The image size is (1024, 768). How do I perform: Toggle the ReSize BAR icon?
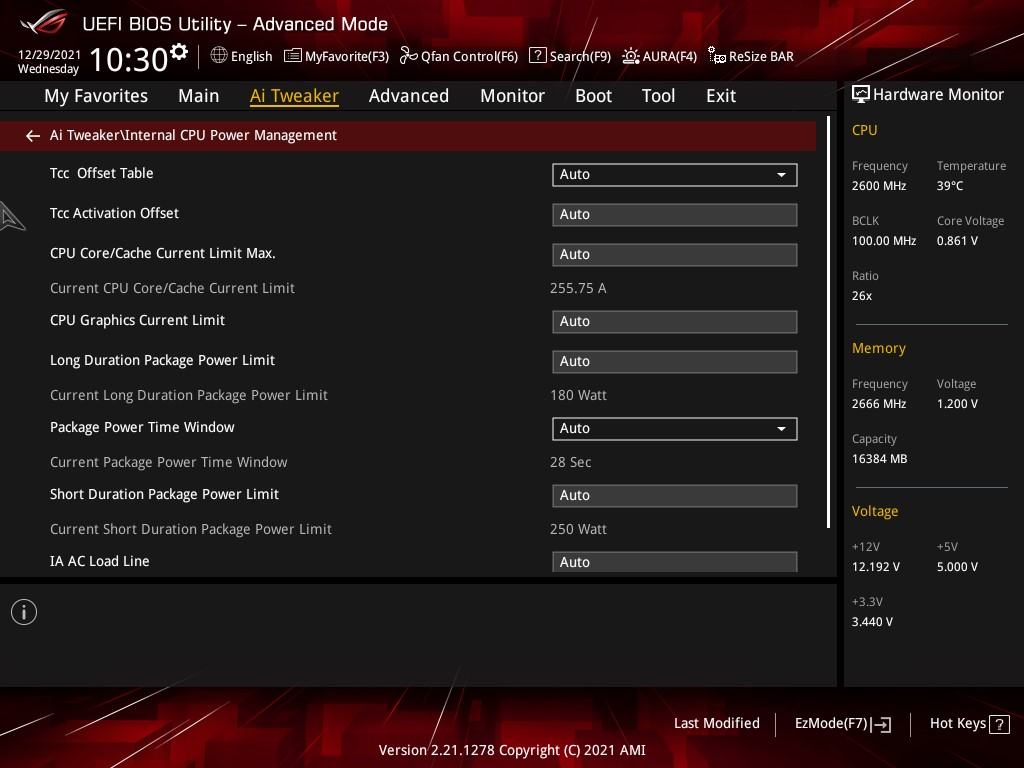[x=716, y=56]
